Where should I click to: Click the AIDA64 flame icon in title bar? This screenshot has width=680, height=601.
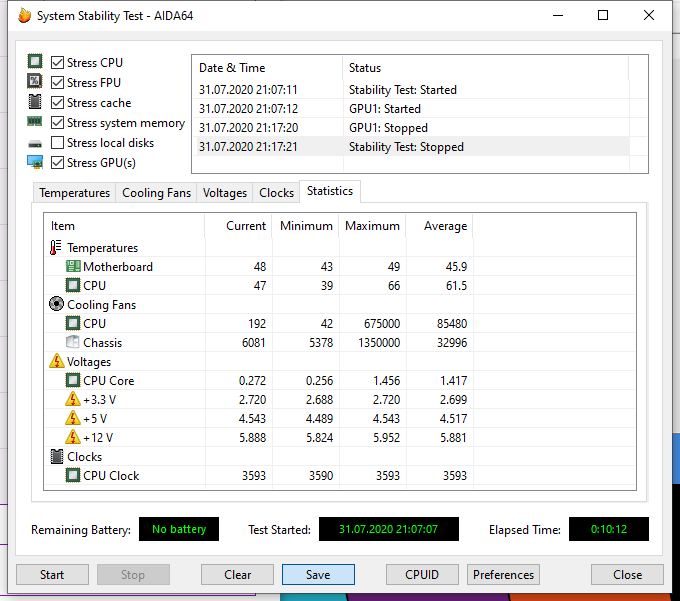[x=25, y=16]
